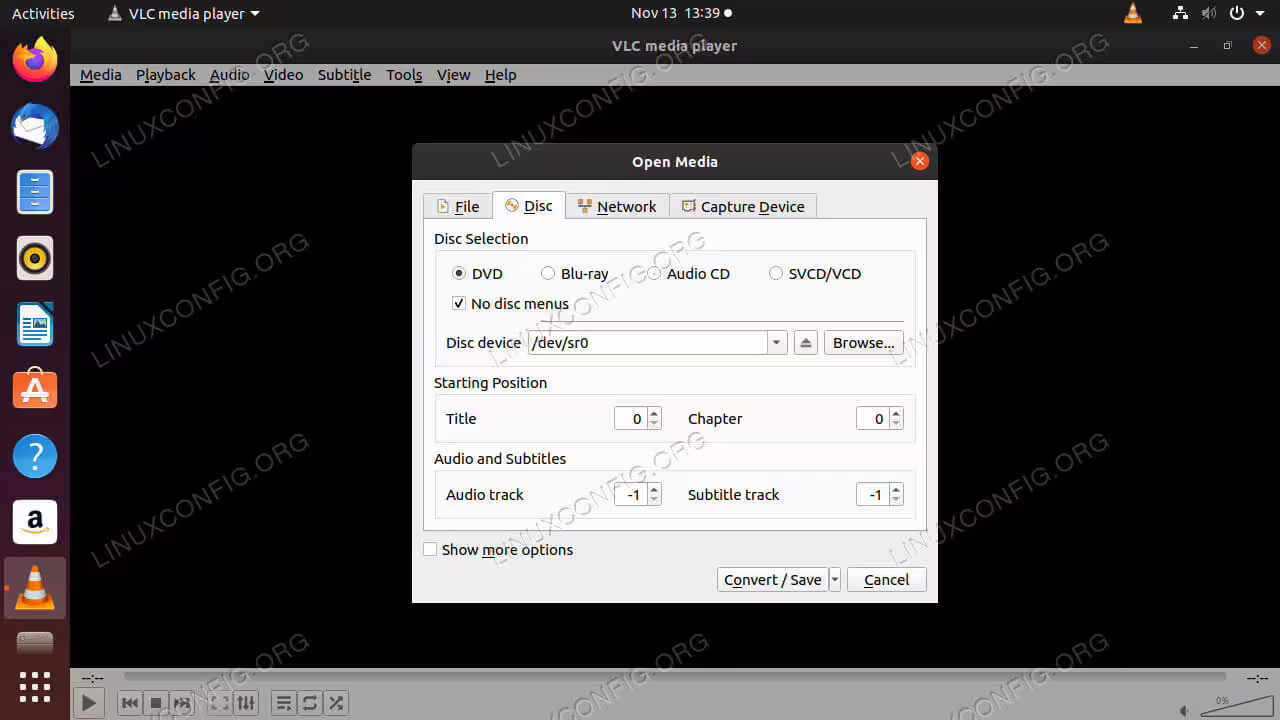1280x720 pixels.
Task: Open the Playback menu
Action: (166, 75)
